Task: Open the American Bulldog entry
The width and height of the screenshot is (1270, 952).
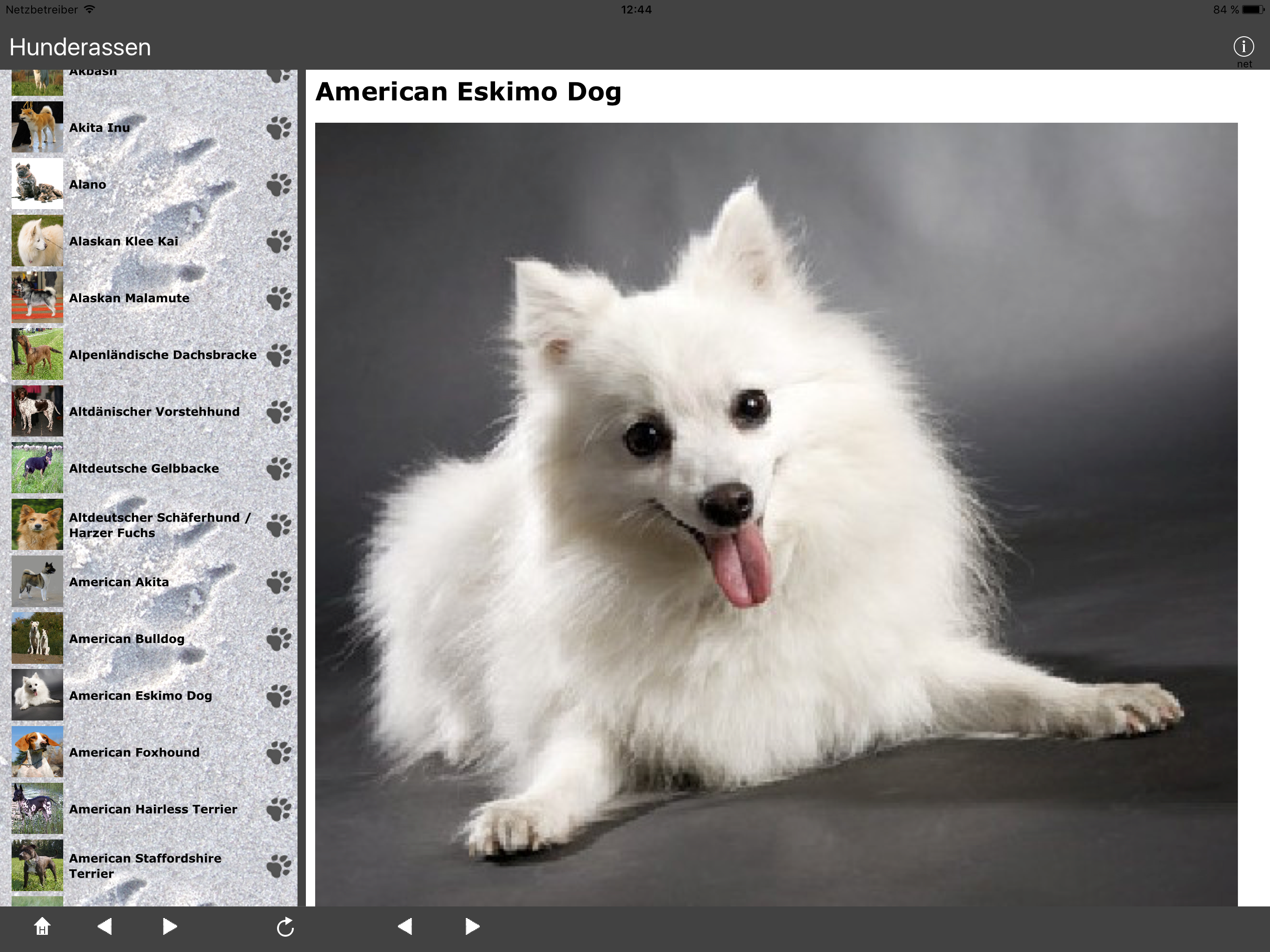Action: (126, 639)
